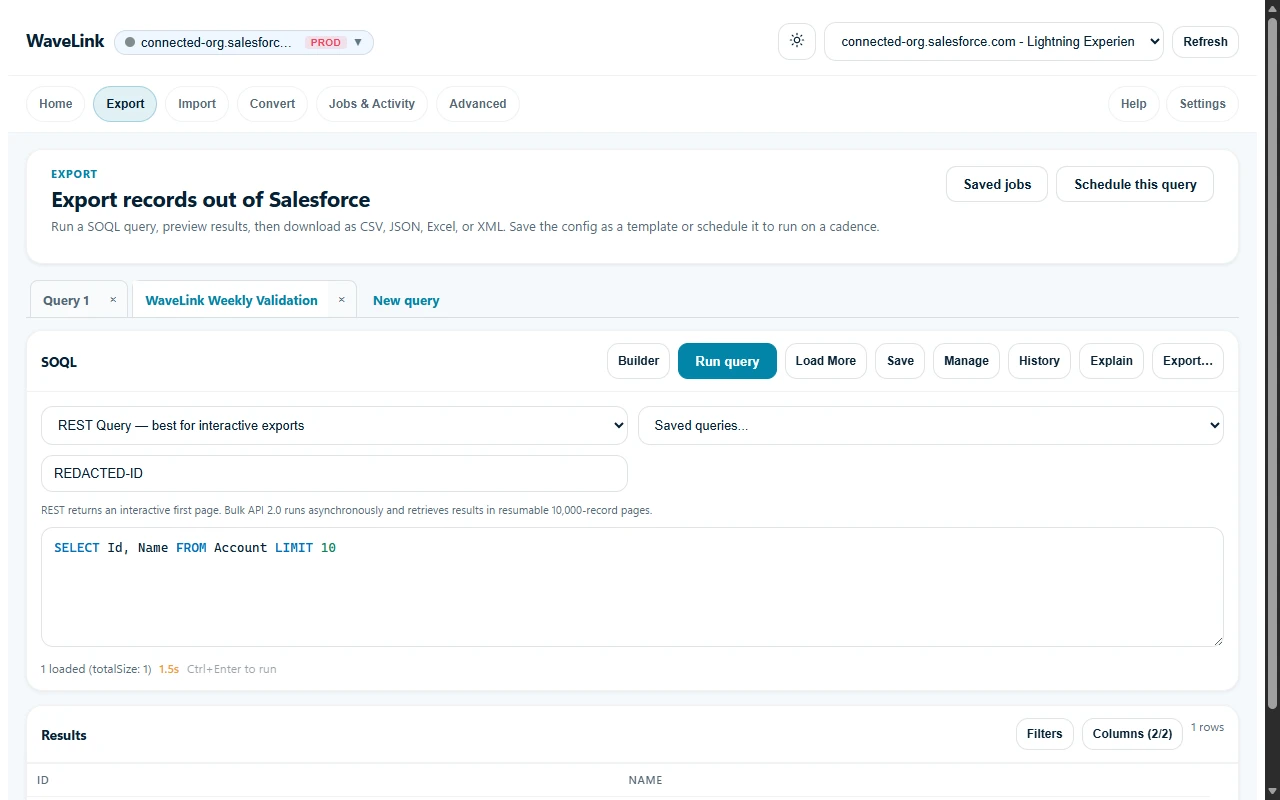Screen dimensions: 1280x800
Task: Select the WaveLink Weekly Validation tab
Action: [x=232, y=300]
